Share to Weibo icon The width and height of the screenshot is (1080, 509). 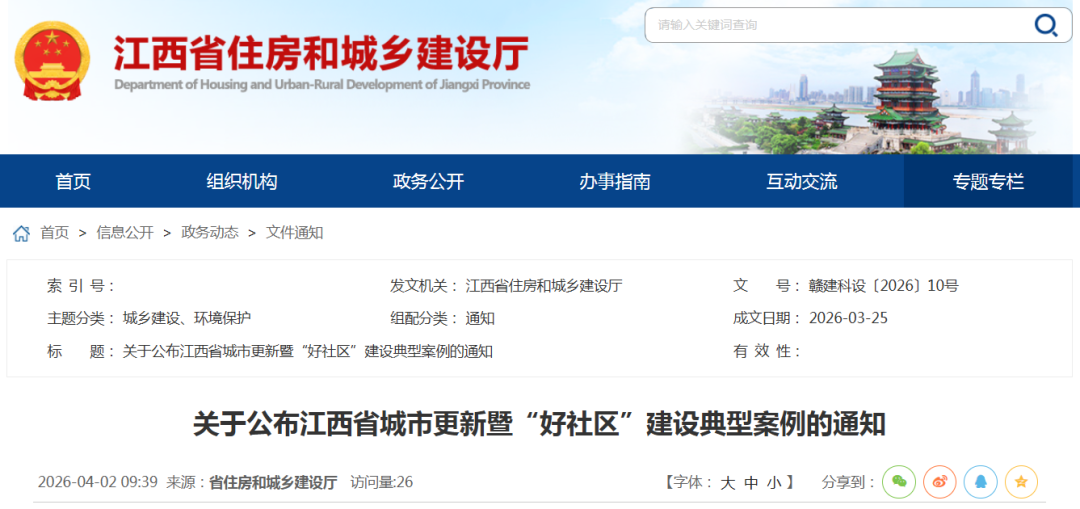tap(939, 482)
